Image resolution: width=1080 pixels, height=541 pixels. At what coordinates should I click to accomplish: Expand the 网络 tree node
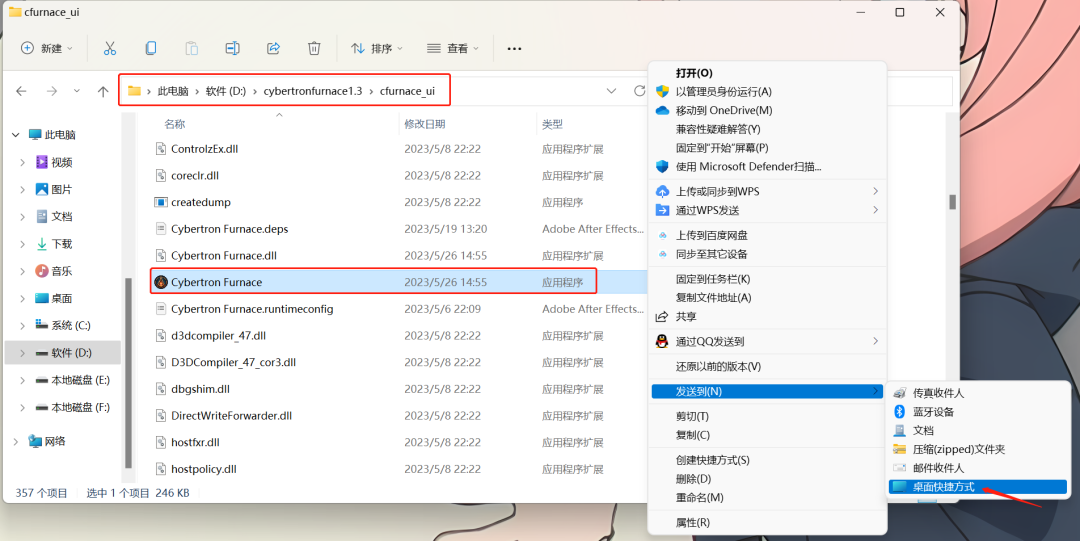click(x=16, y=441)
